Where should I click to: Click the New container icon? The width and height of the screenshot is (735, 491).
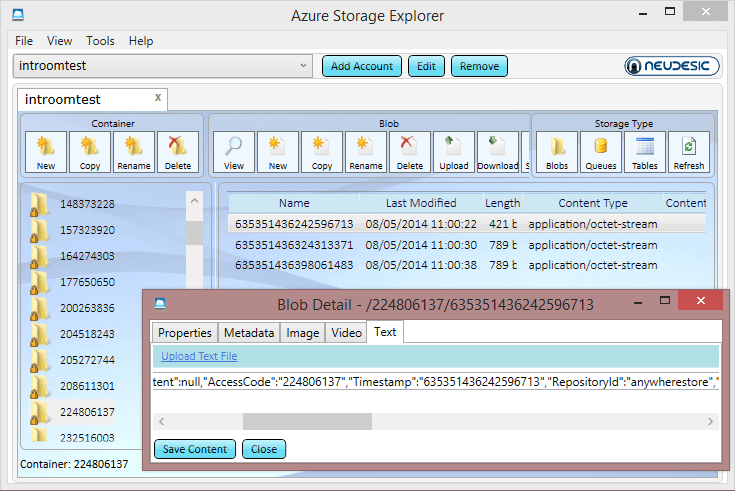pyautogui.click(x=46, y=152)
